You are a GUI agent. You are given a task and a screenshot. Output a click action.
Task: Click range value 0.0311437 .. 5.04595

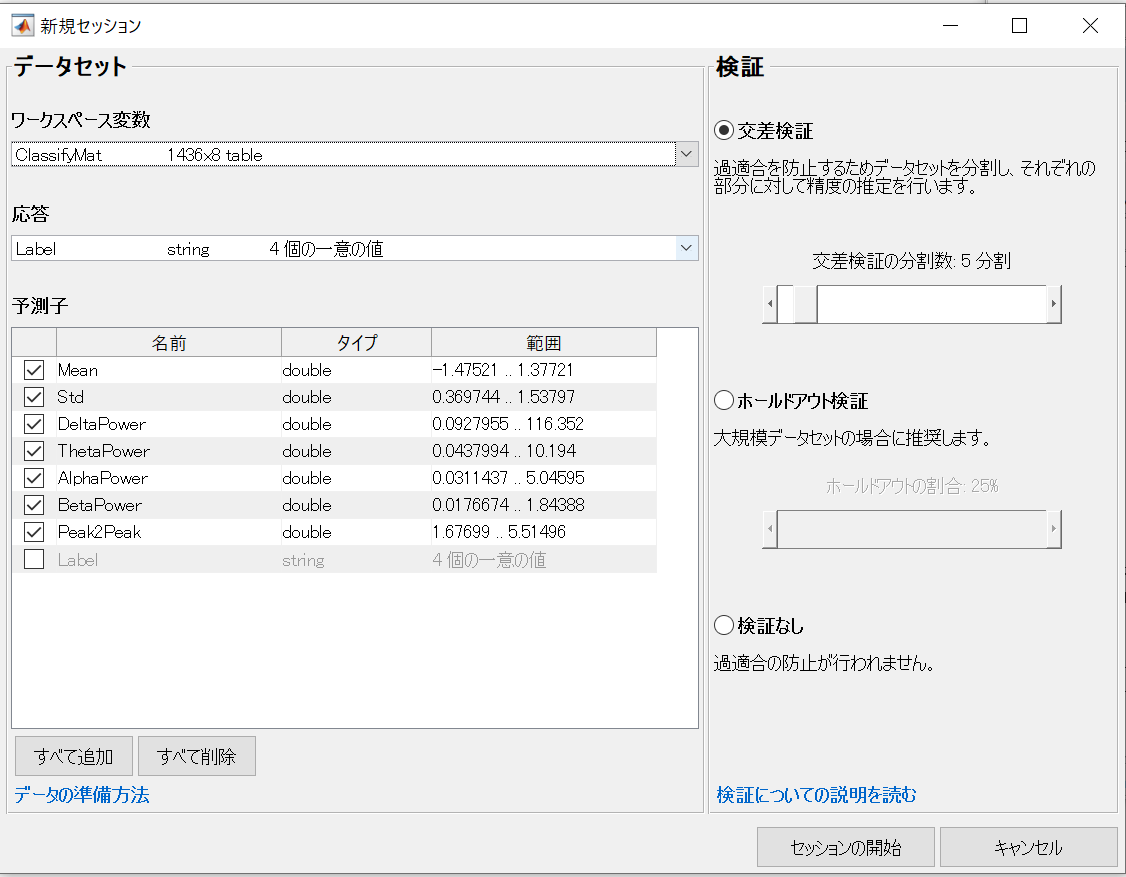(x=508, y=478)
